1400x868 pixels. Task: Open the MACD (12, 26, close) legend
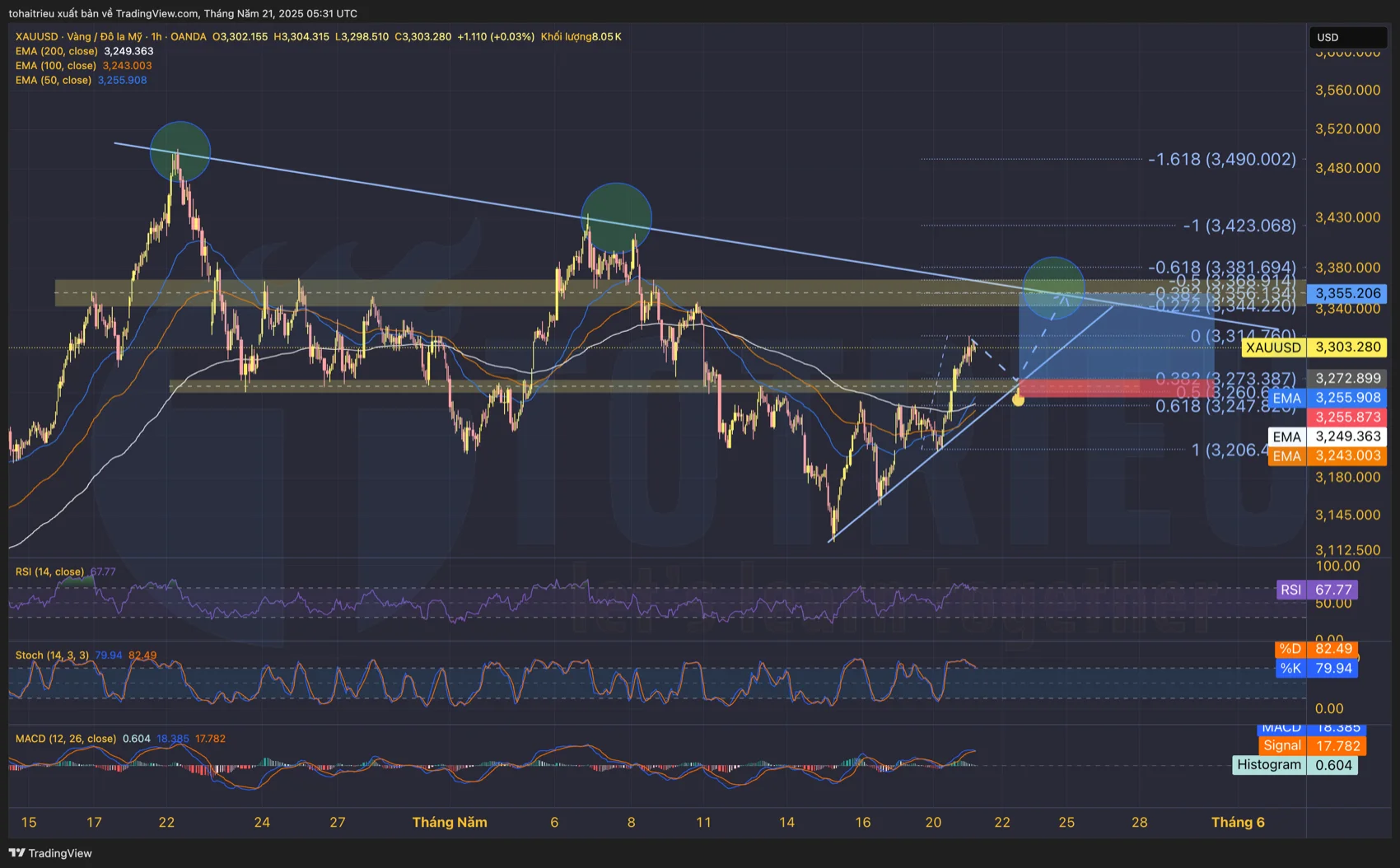click(66, 739)
